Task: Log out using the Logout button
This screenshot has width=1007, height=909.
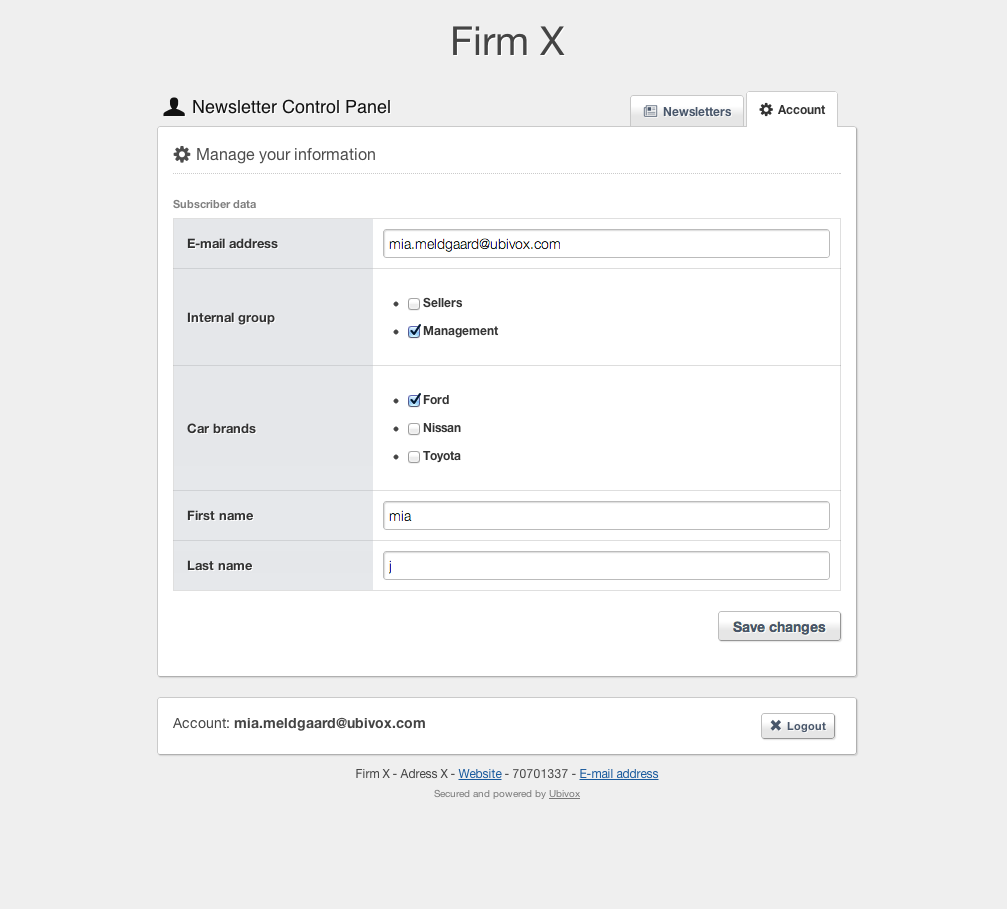Action: coord(798,726)
